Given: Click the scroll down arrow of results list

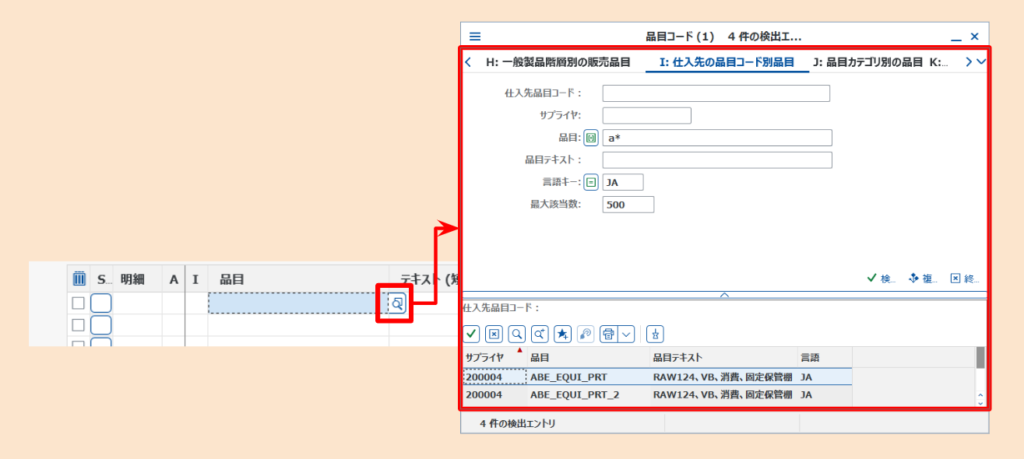Looking at the screenshot, I should tap(980, 403).
